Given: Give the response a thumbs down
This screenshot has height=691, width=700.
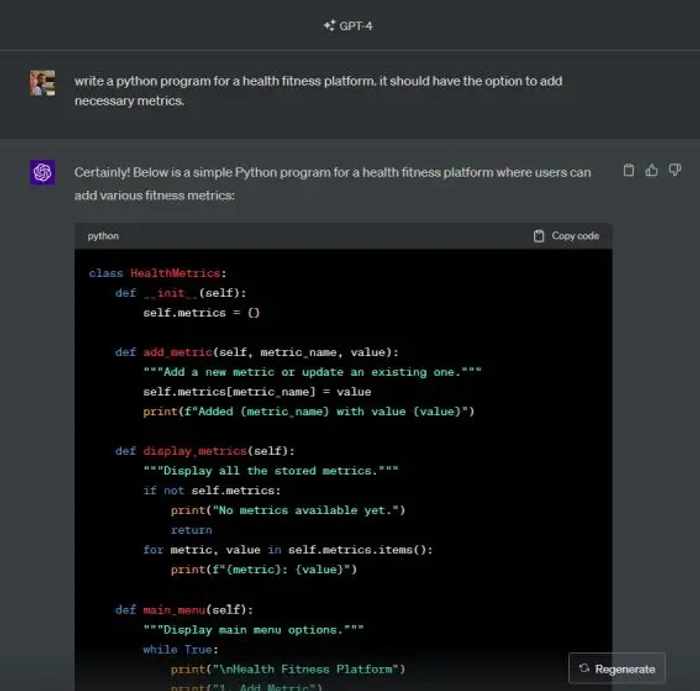Looking at the screenshot, I should tap(675, 170).
